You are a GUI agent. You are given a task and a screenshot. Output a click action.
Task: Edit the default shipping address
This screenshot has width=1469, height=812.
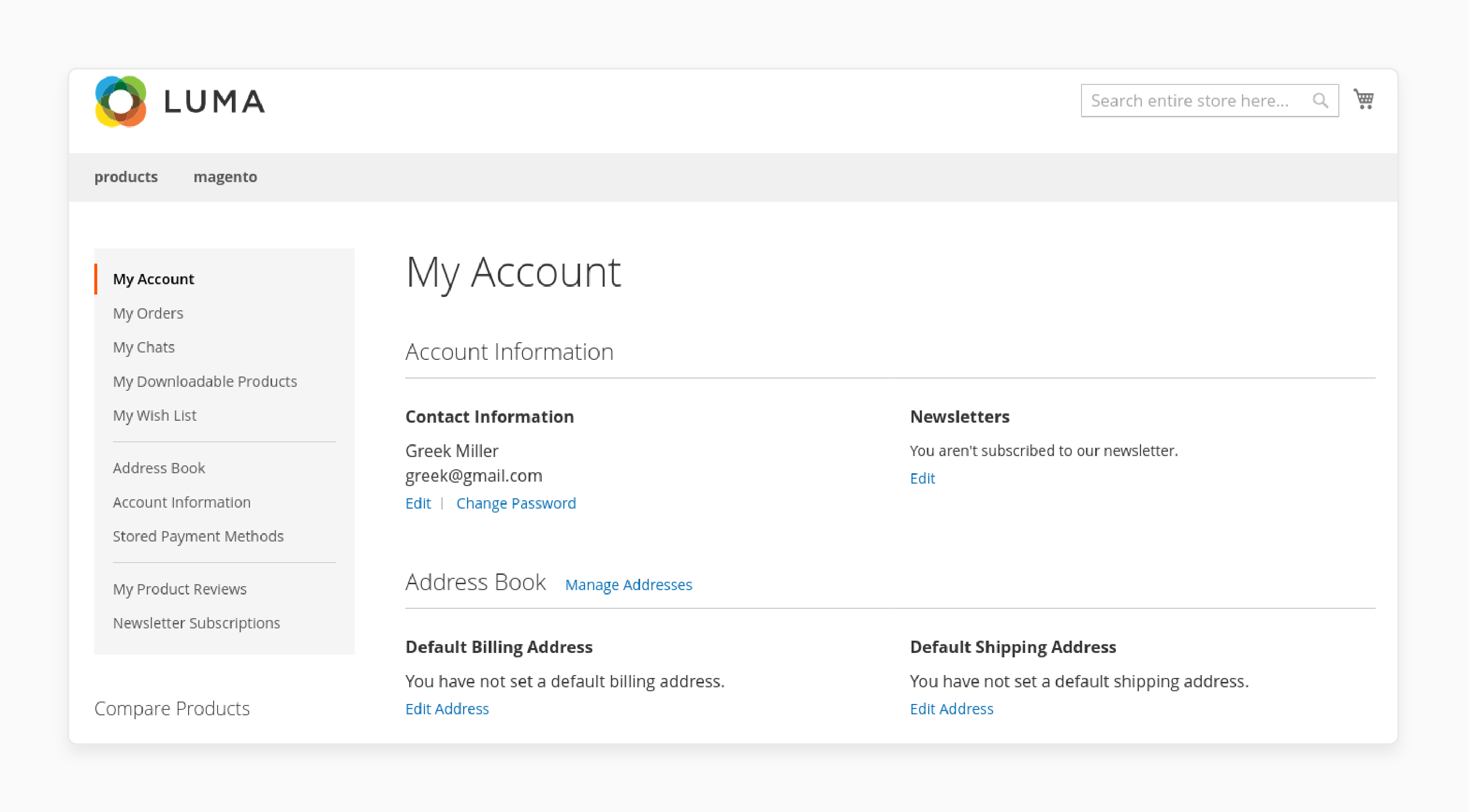[951, 709]
